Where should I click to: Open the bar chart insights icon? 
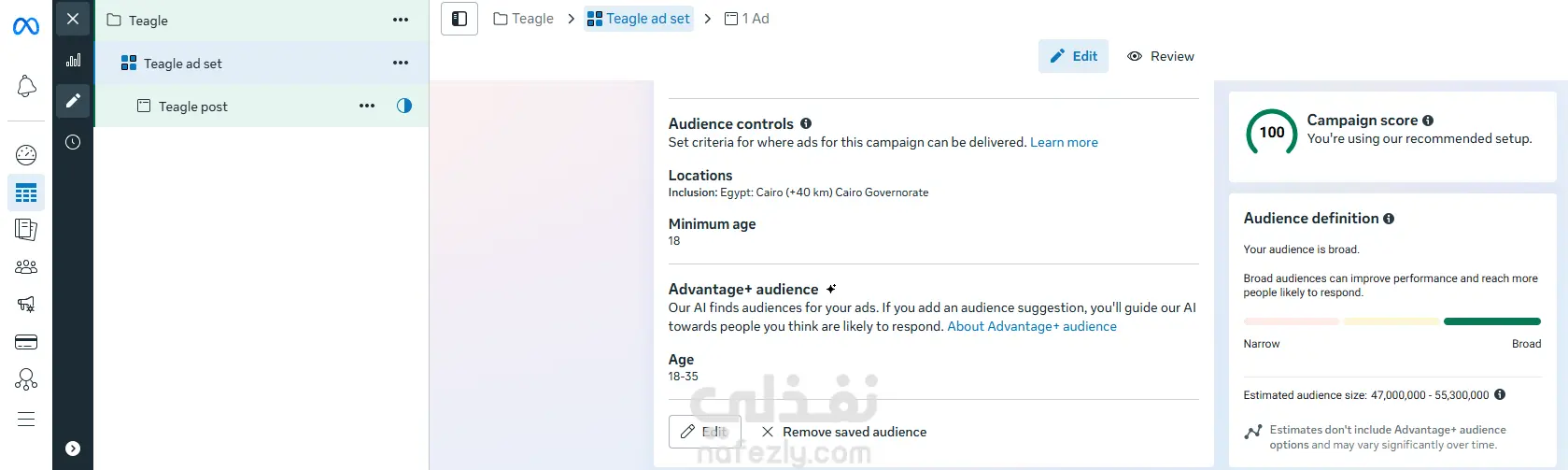(73, 61)
